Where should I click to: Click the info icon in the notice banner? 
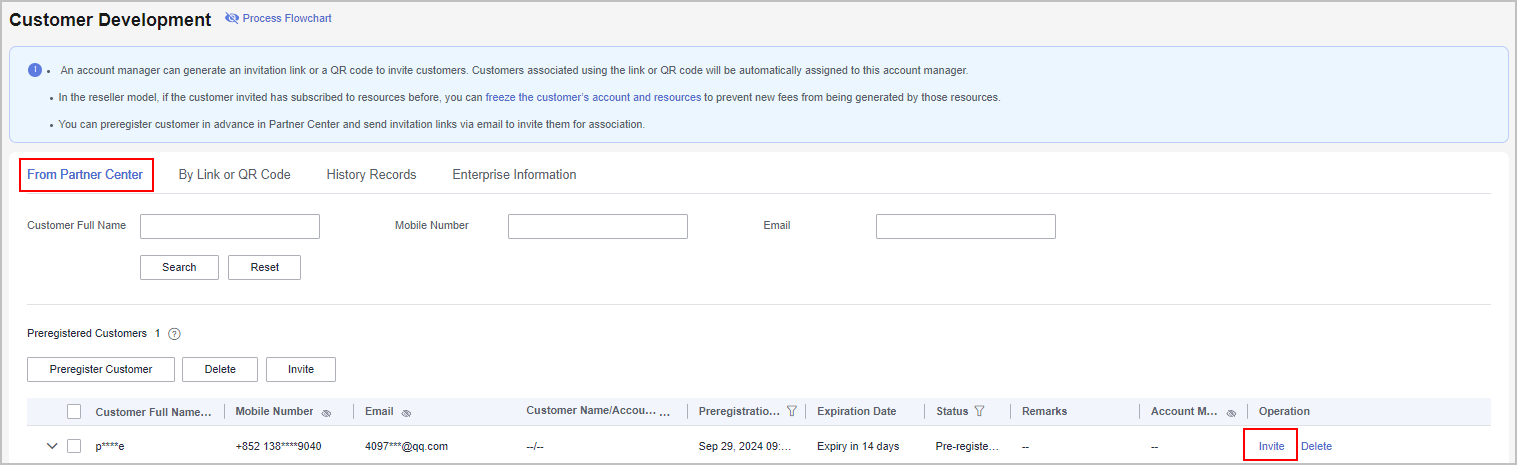coord(34,70)
